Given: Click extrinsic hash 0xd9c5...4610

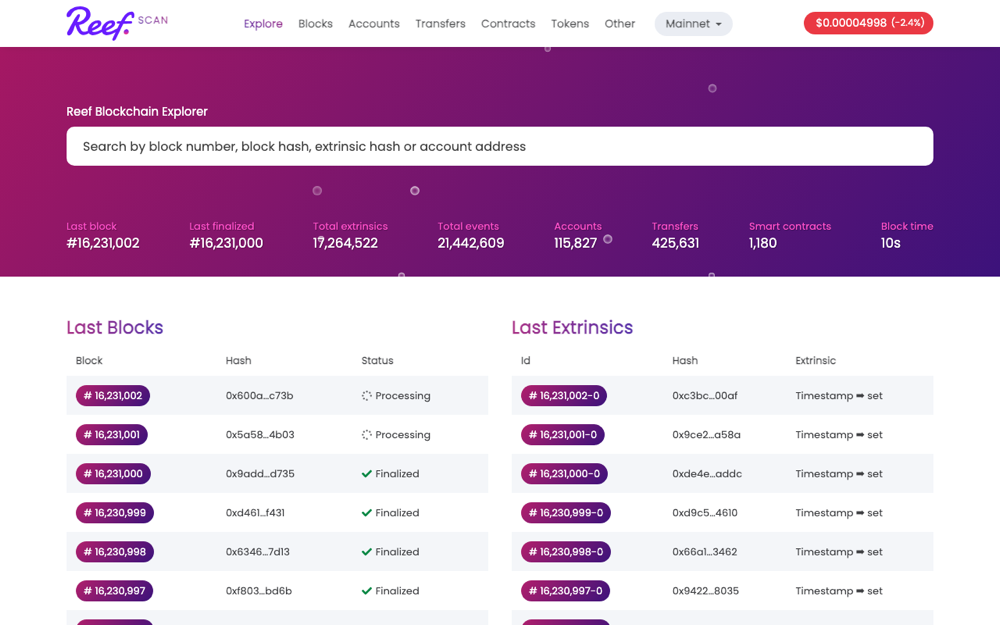Looking at the screenshot, I should [x=705, y=513].
